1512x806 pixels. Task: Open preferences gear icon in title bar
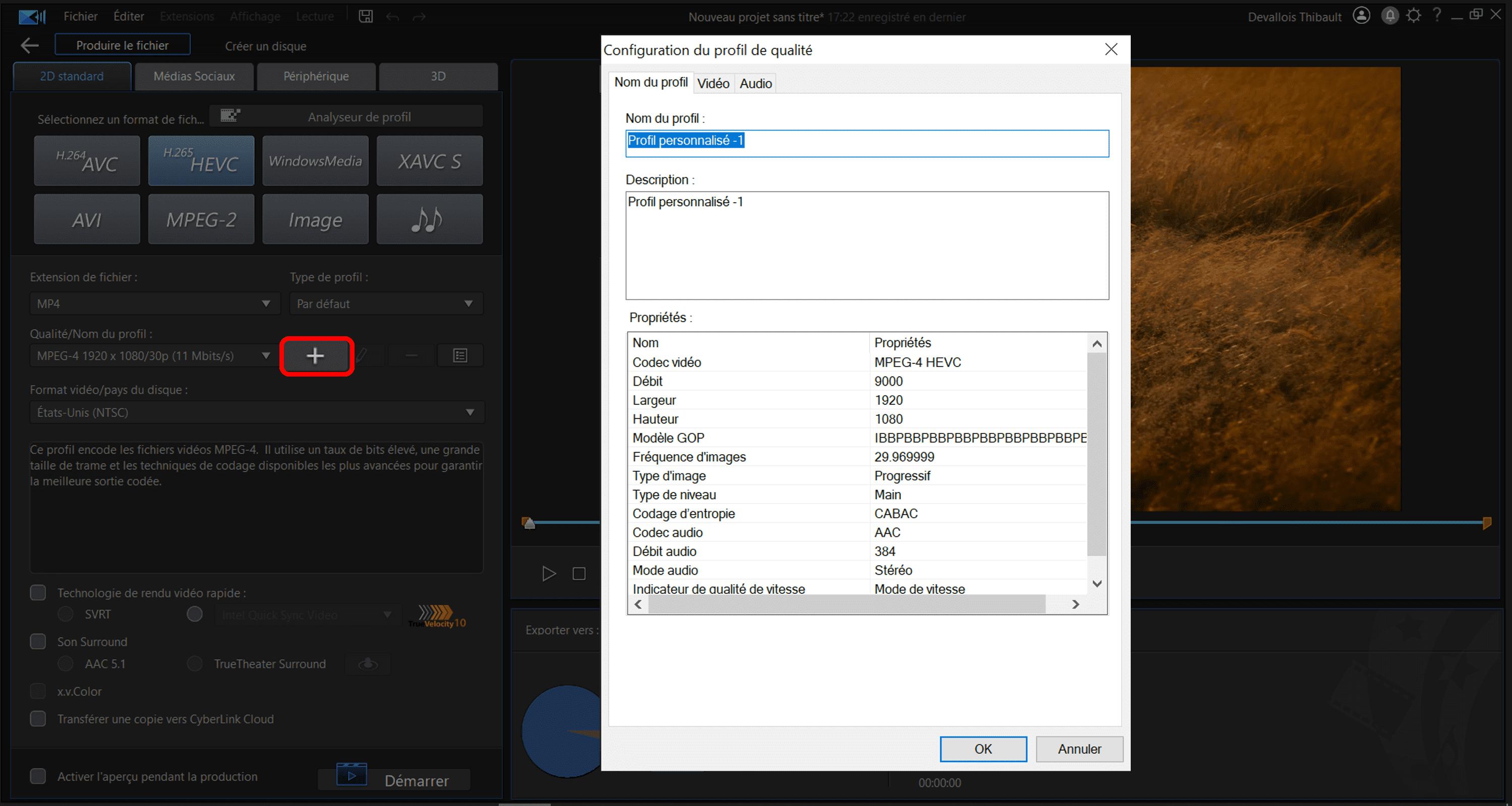pyautogui.click(x=1414, y=16)
